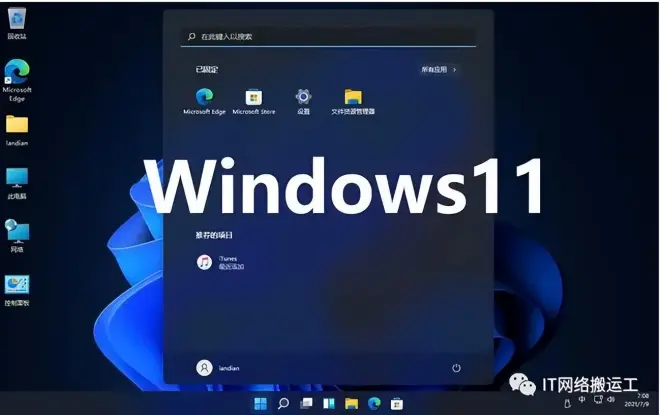Open pinned Settings (设置) gear in Start menu
This screenshot has height=415, width=660.
click(303, 101)
